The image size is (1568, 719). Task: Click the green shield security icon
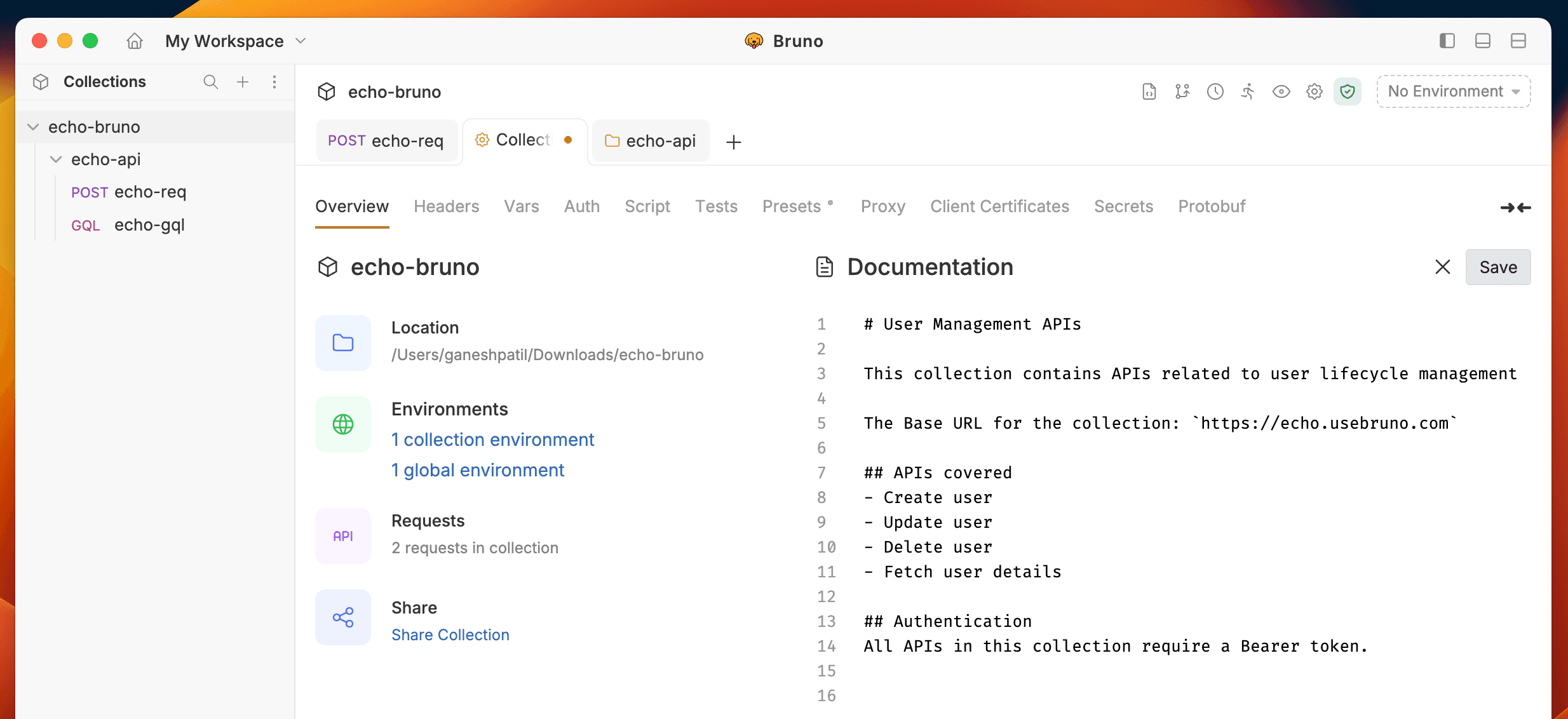click(x=1348, y=91)
